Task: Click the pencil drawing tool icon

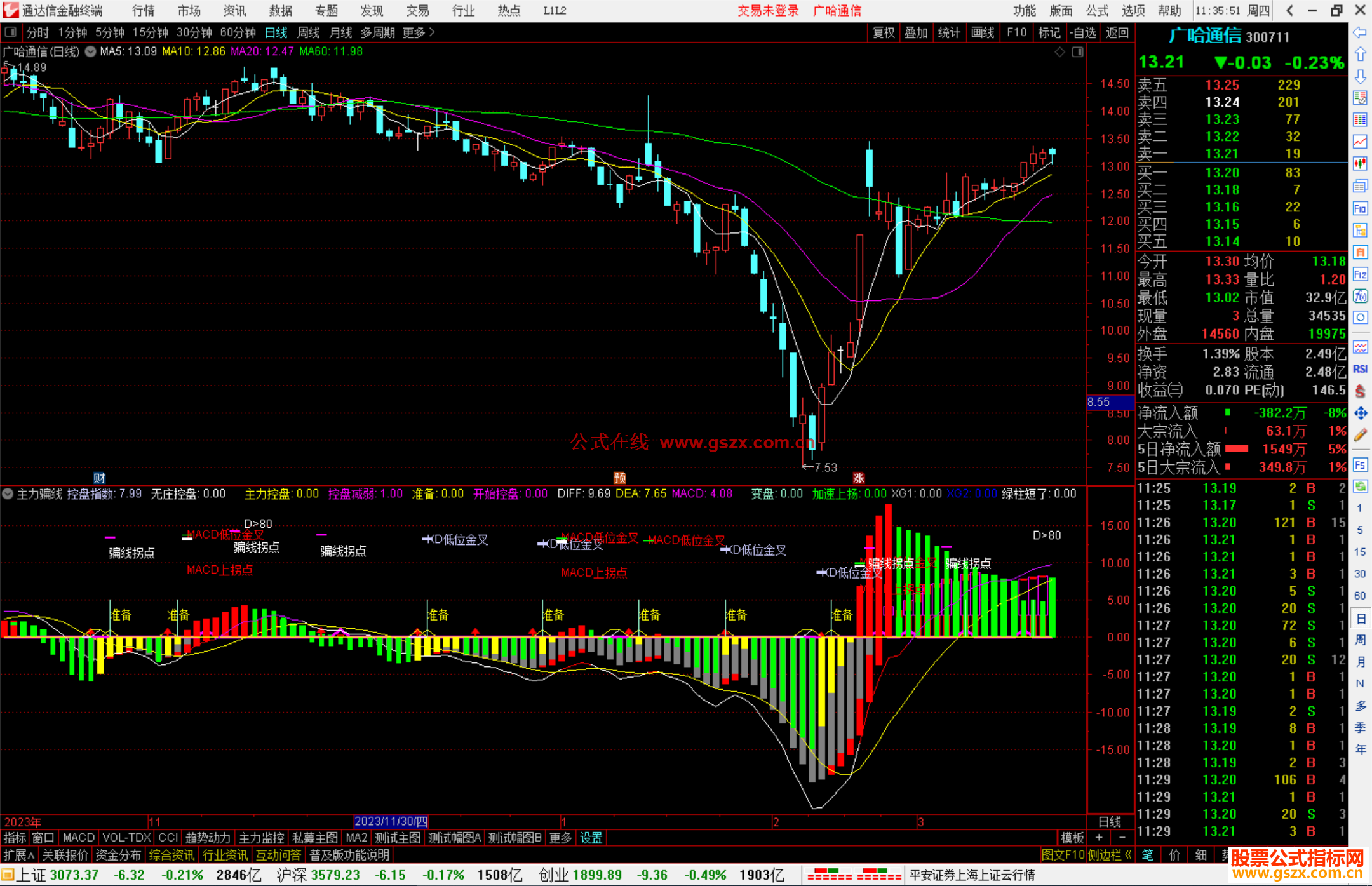Action: 1360,435
